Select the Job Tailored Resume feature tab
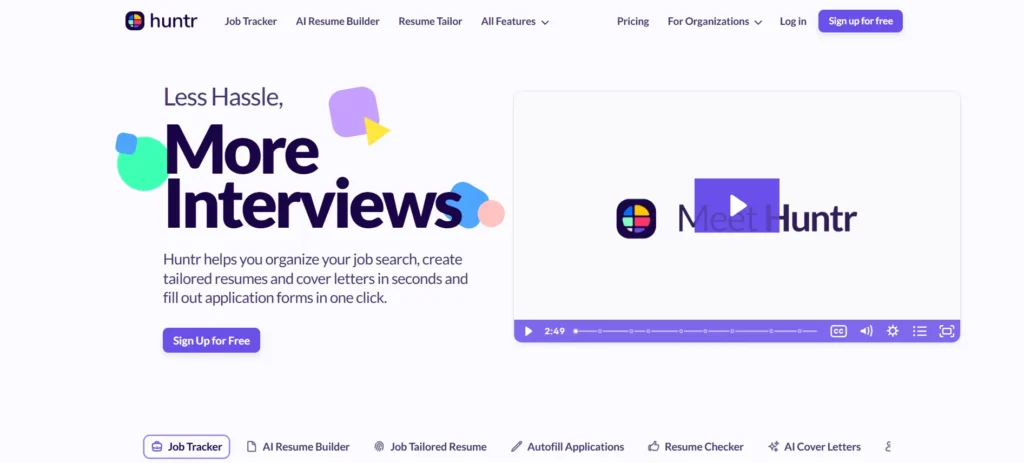 [430, 447]
